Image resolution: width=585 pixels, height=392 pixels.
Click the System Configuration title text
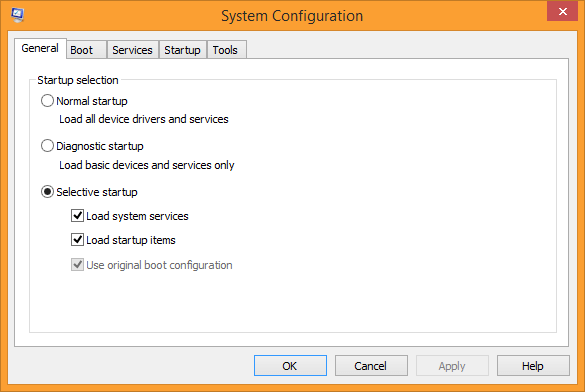pyautogui.click(x=292, y=16)
